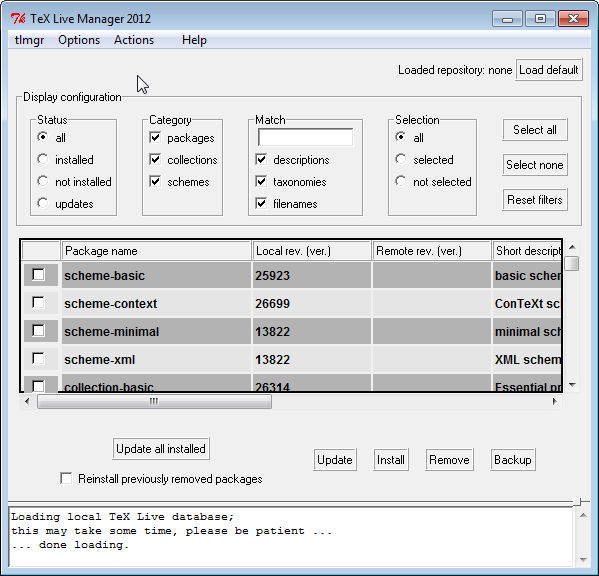Select Status 'all' radio button

(43, 137)
